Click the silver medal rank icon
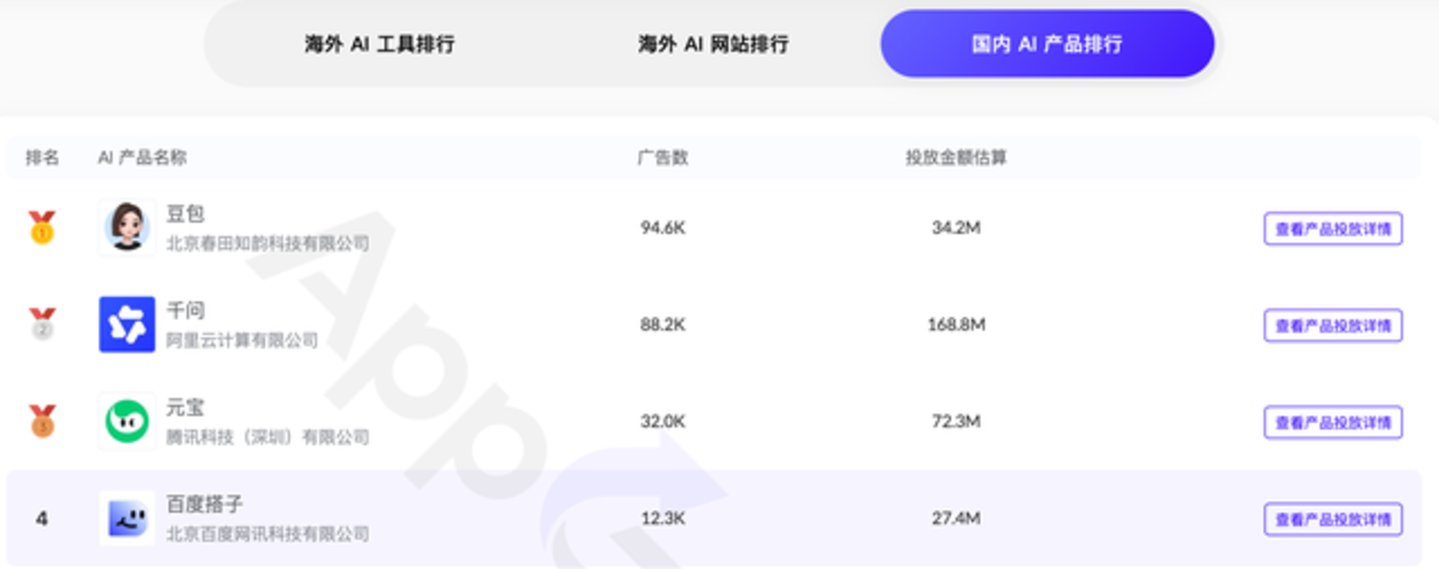 coord(42,325)
